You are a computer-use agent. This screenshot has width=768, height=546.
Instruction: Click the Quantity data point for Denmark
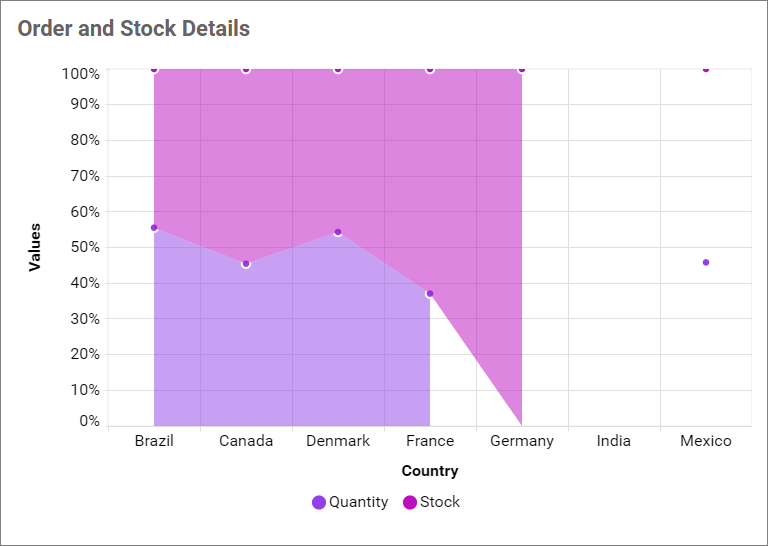pyautogui.click(x=338, y=232)
